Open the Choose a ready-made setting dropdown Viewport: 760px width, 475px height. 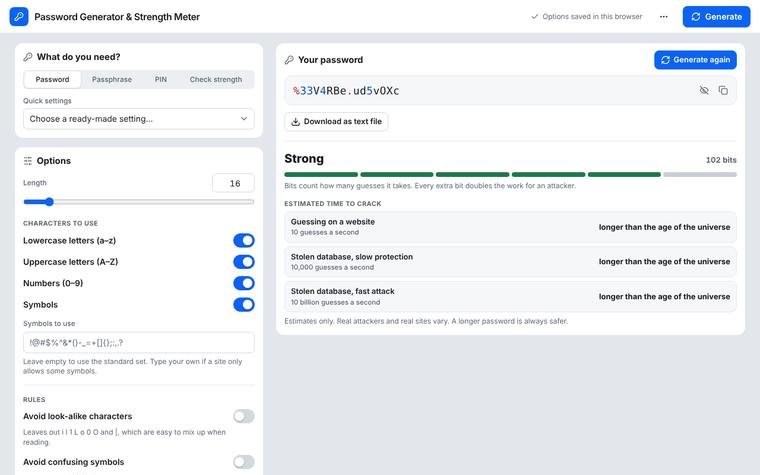[x=139, y=119]
